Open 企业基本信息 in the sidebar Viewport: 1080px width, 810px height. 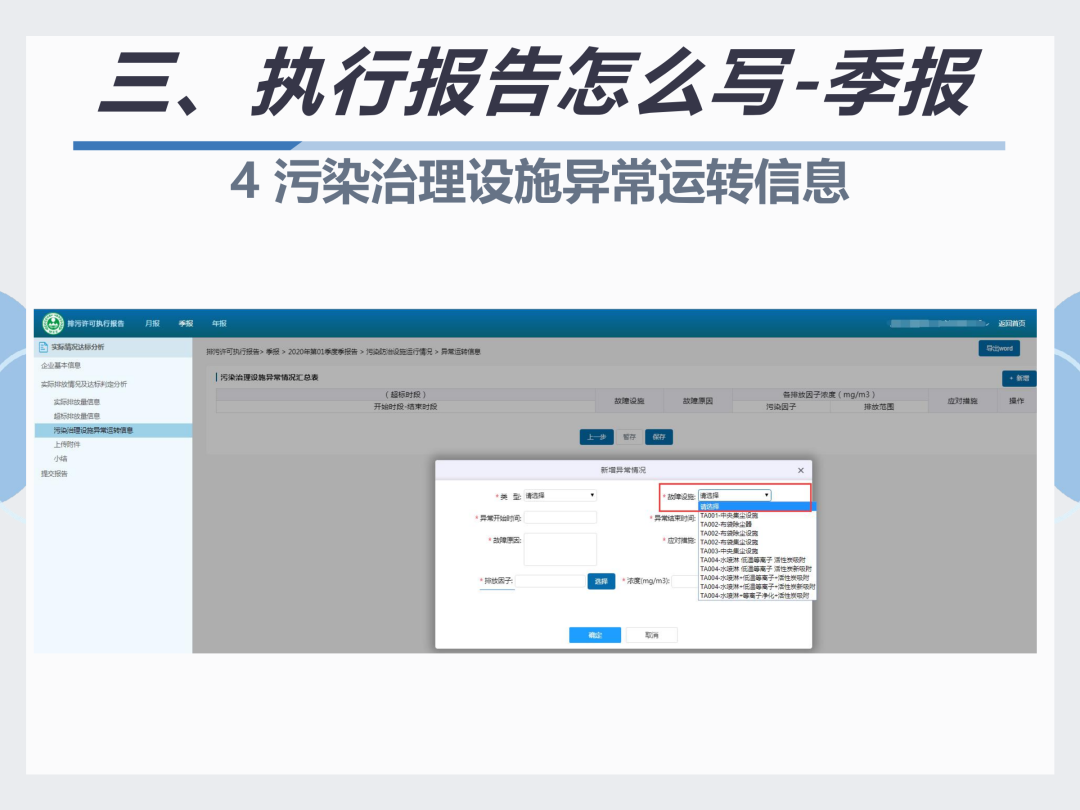(61, 366)
